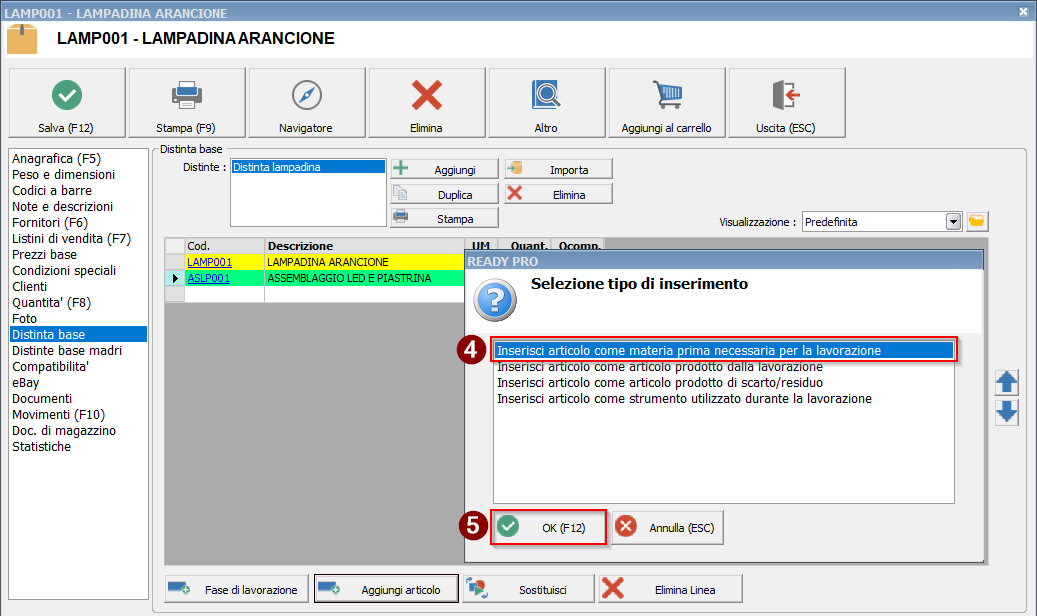Select Distinta lampadina in Distinte list
The height and width of the screenshot is (616, 1037).
pos(277,168)
